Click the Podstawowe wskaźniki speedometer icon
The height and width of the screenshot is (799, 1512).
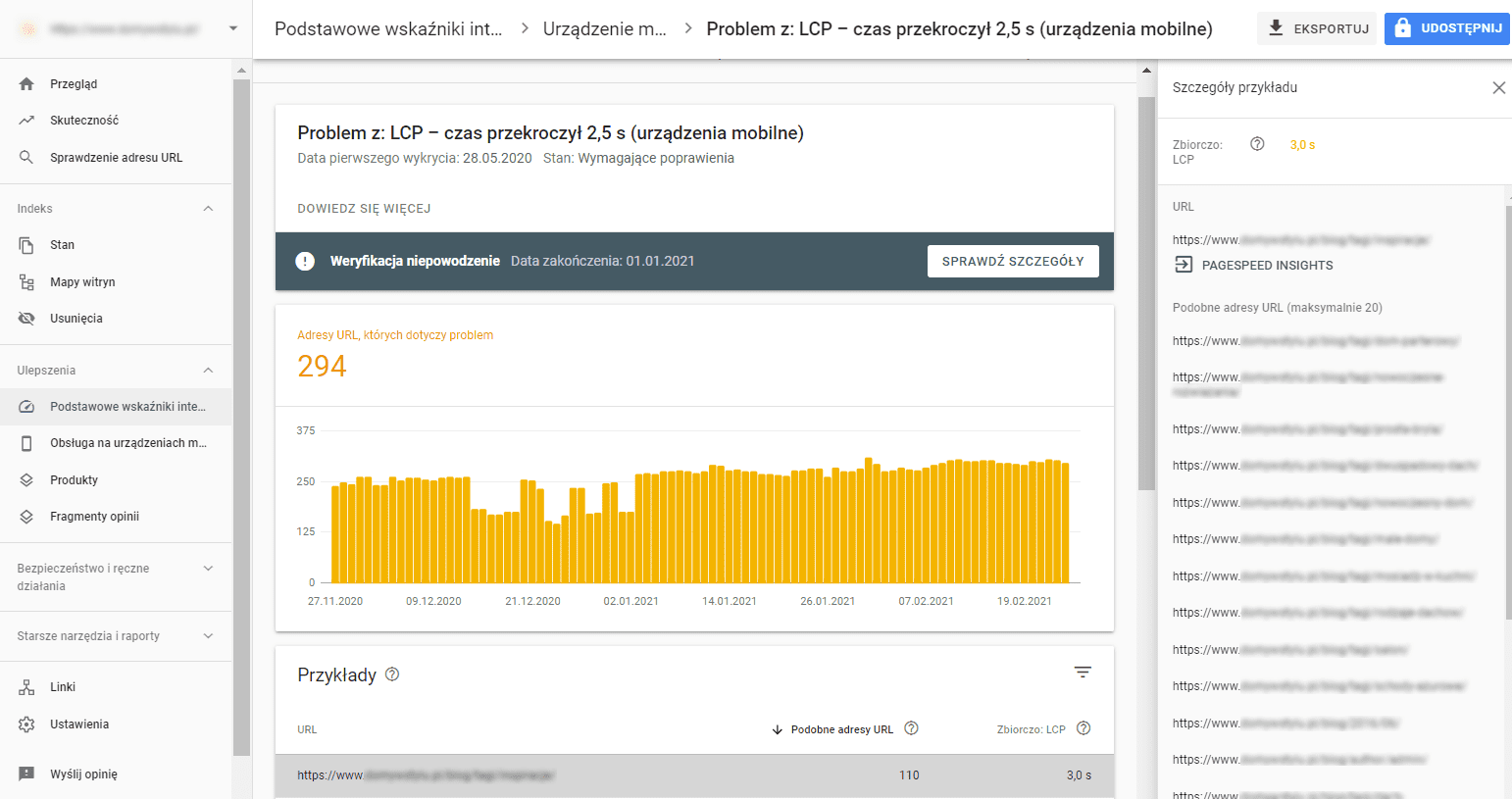(x=26, y=407)
